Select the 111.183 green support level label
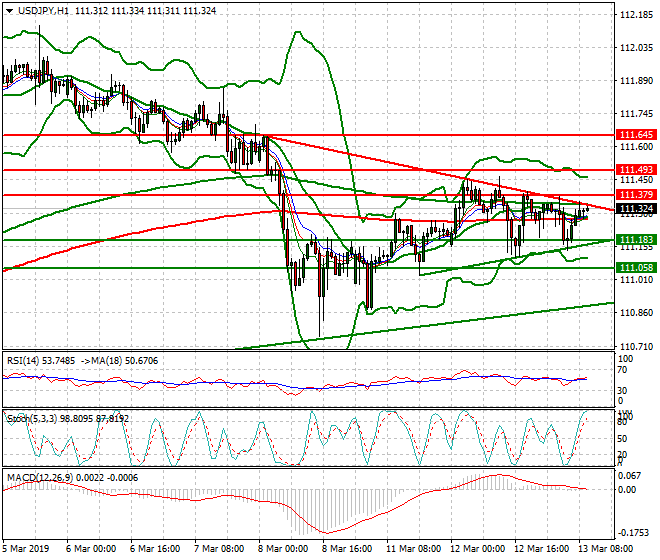 636,240
